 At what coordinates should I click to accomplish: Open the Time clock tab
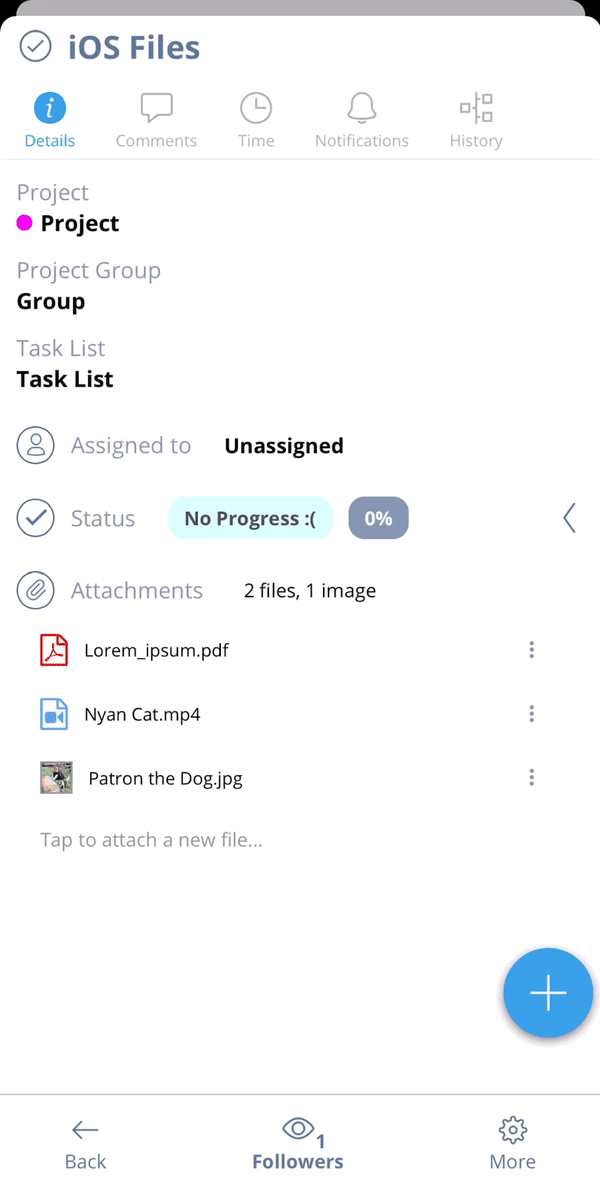pyautogui.click(x=256, y=109)
